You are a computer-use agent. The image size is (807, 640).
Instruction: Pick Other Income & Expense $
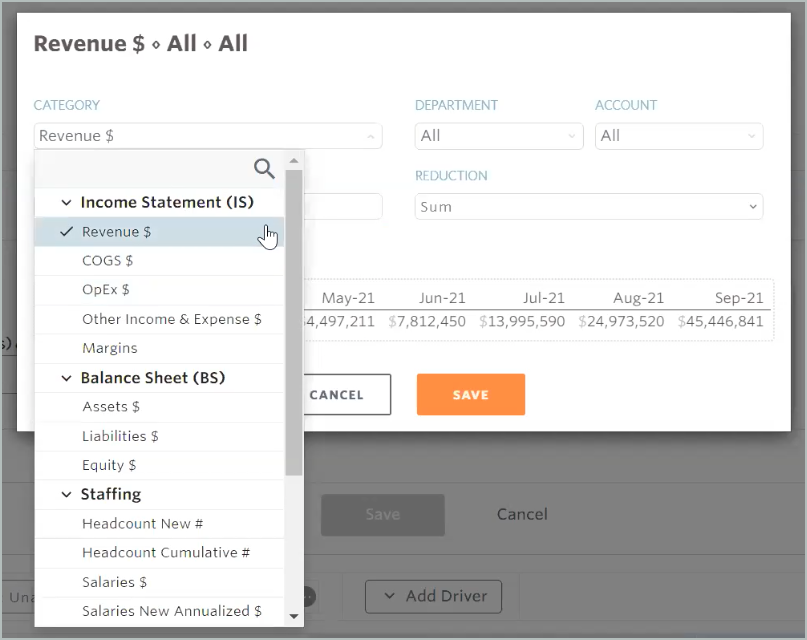coord(171,320)
